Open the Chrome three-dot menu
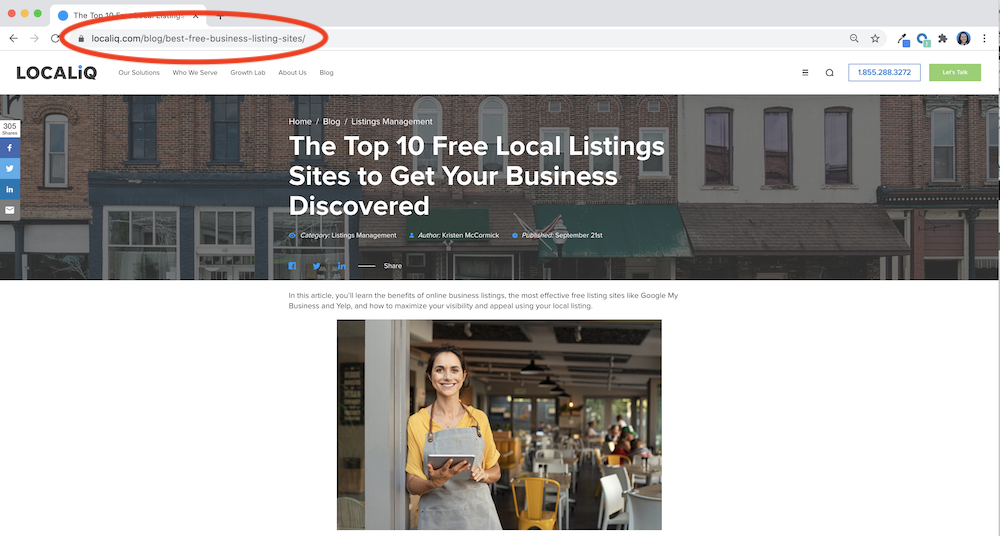This screenshot has height=536, width=1000. click(x=984, y=38)
